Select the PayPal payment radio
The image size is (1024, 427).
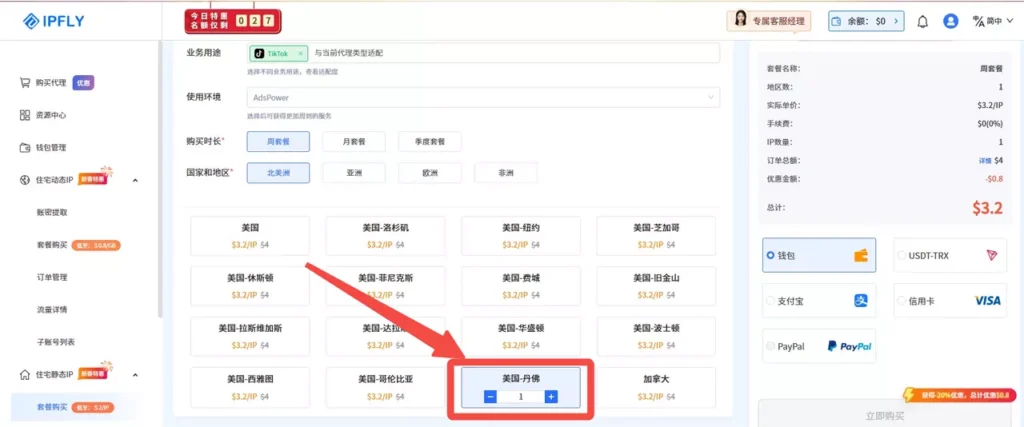click(771, 346)
